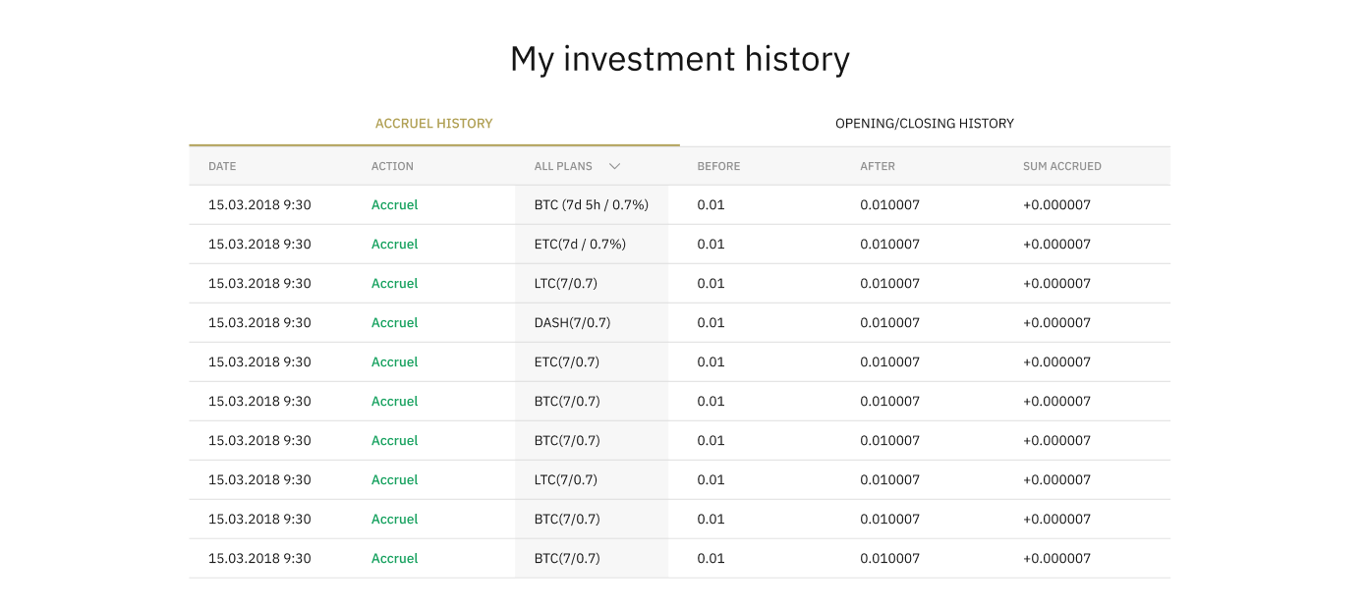Select the ETC(7d / 0.7%) plan cell
Screen dimensions: 1366x609
[x=579, y=244]
